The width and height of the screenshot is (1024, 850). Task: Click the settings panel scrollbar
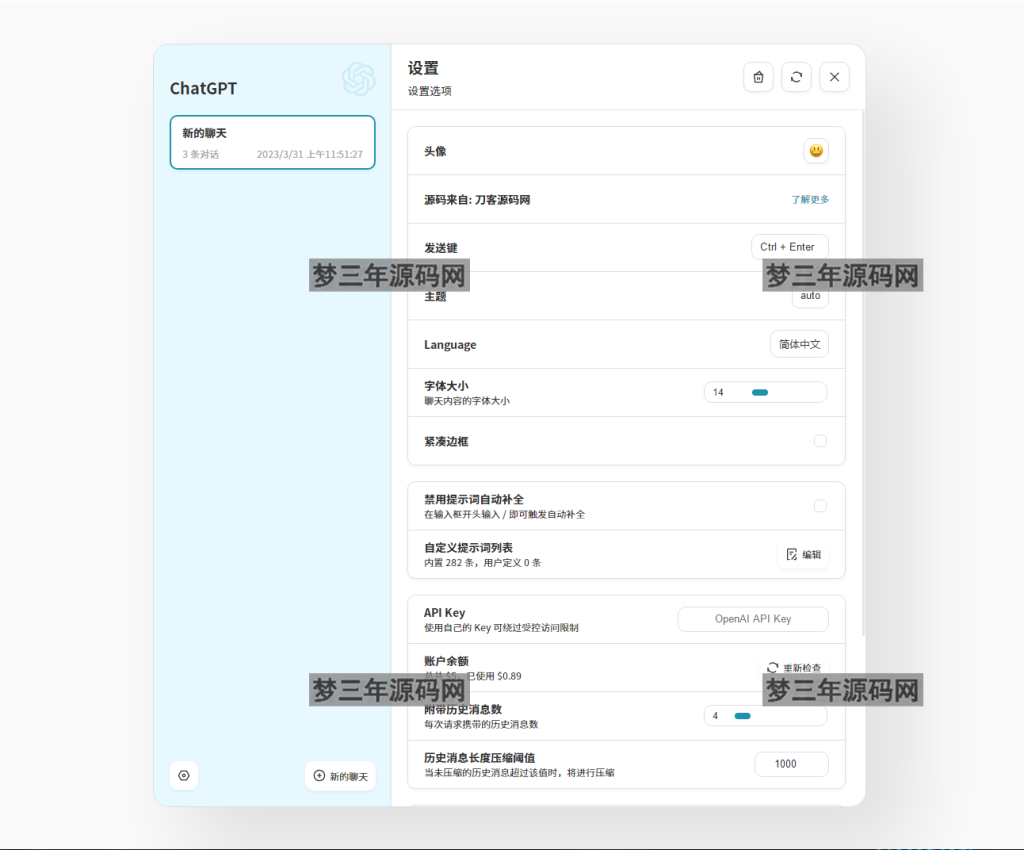863,372
